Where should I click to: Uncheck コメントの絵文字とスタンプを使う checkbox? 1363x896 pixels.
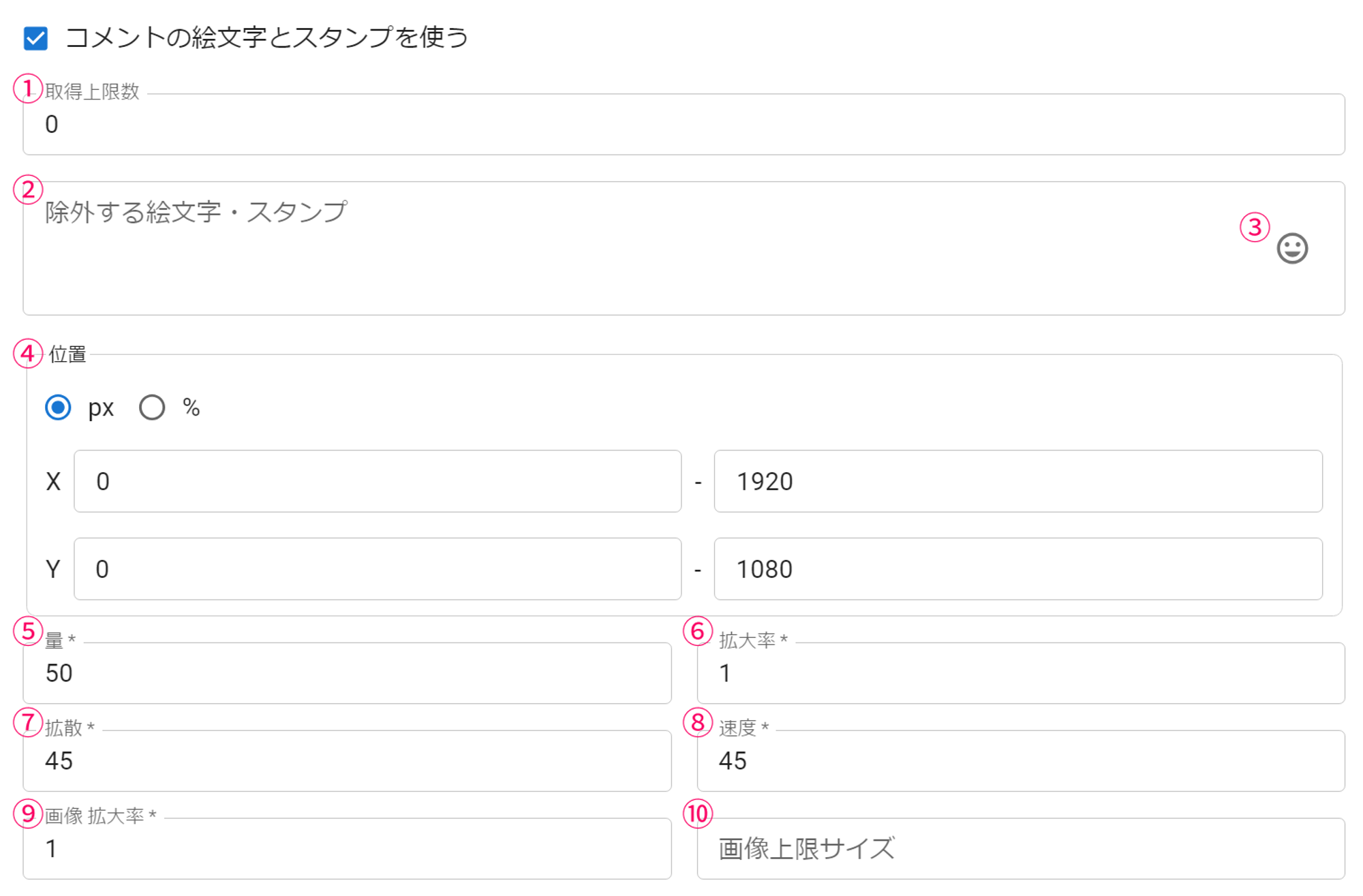point(35,38)
